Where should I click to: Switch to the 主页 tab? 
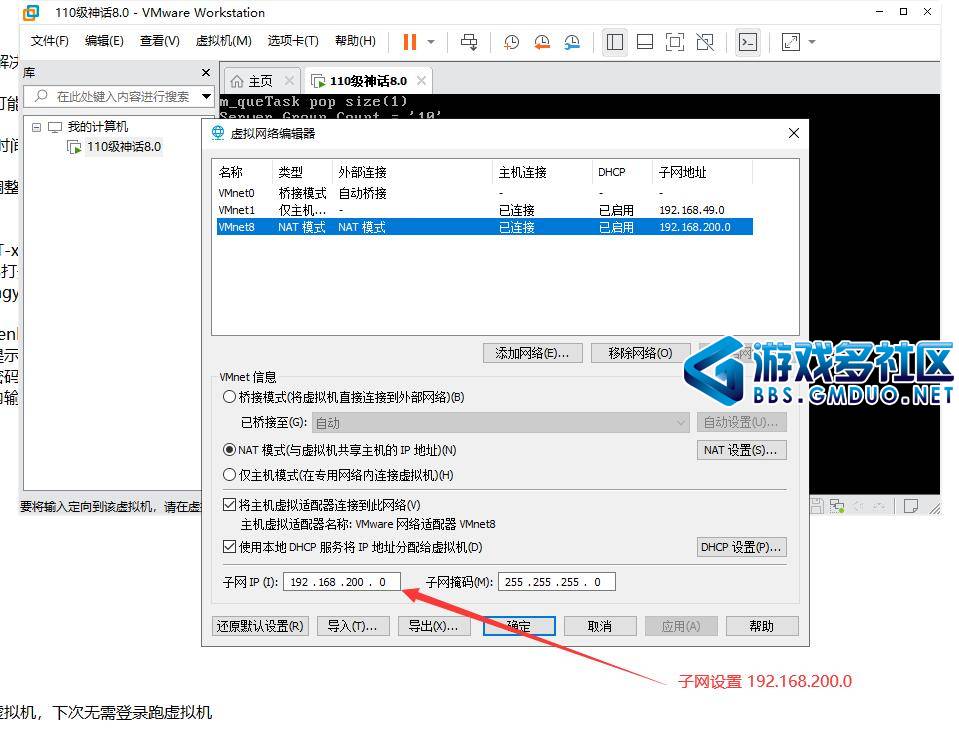pos(260,81)
